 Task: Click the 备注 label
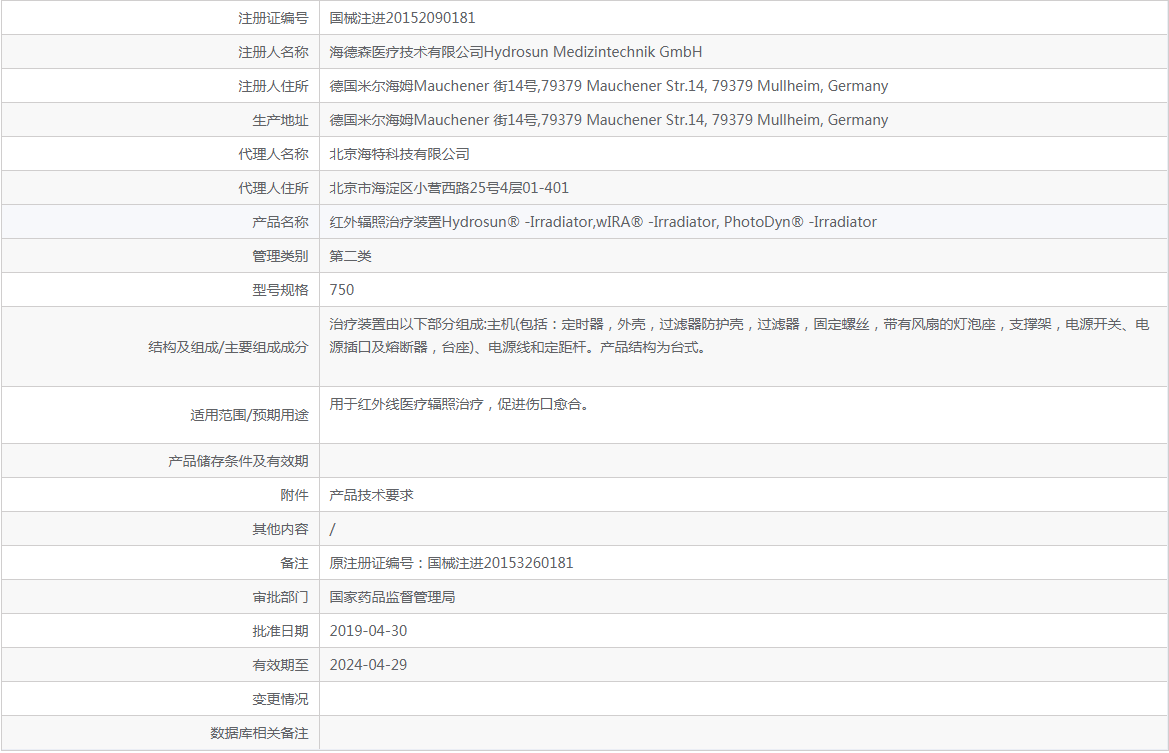click(294, 563)
